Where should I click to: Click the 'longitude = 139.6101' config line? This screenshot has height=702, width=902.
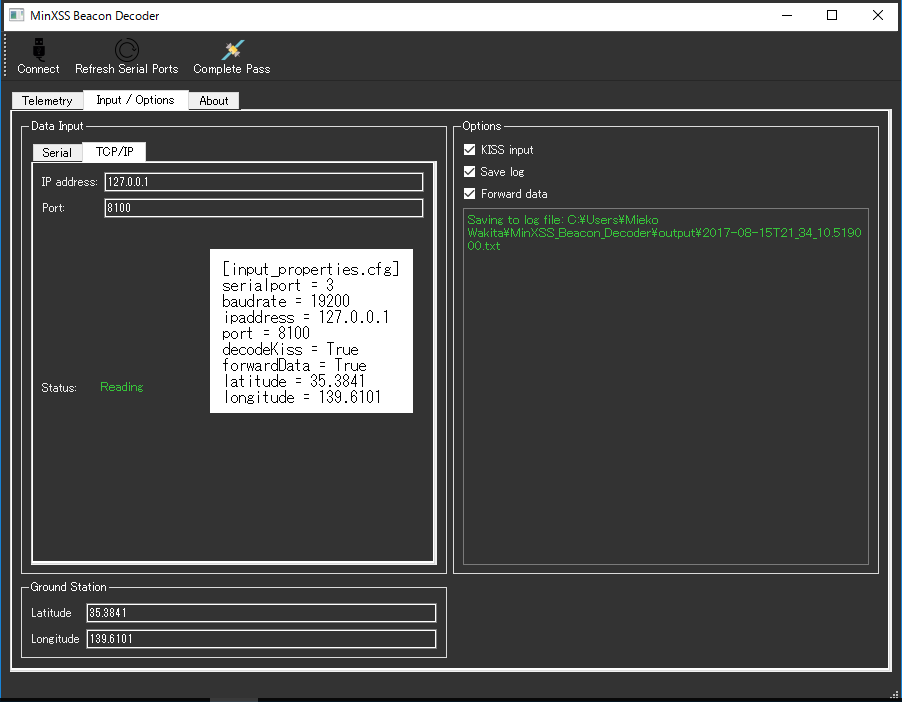coord(302,397)
